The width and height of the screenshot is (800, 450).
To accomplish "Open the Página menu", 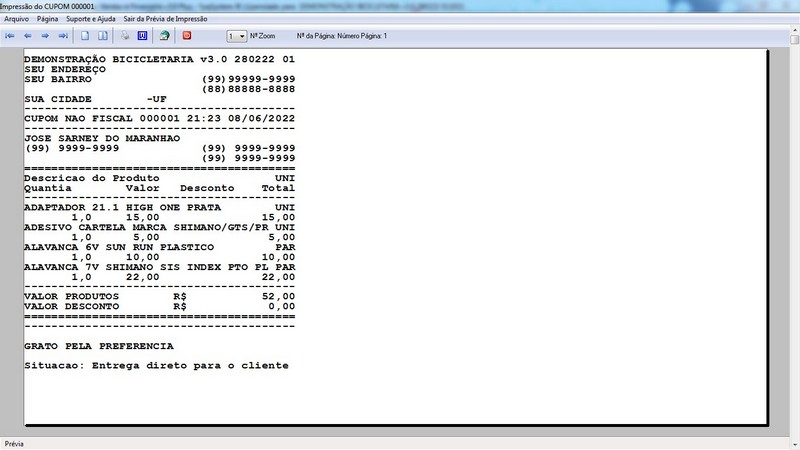I will click(x=47, y=19).
